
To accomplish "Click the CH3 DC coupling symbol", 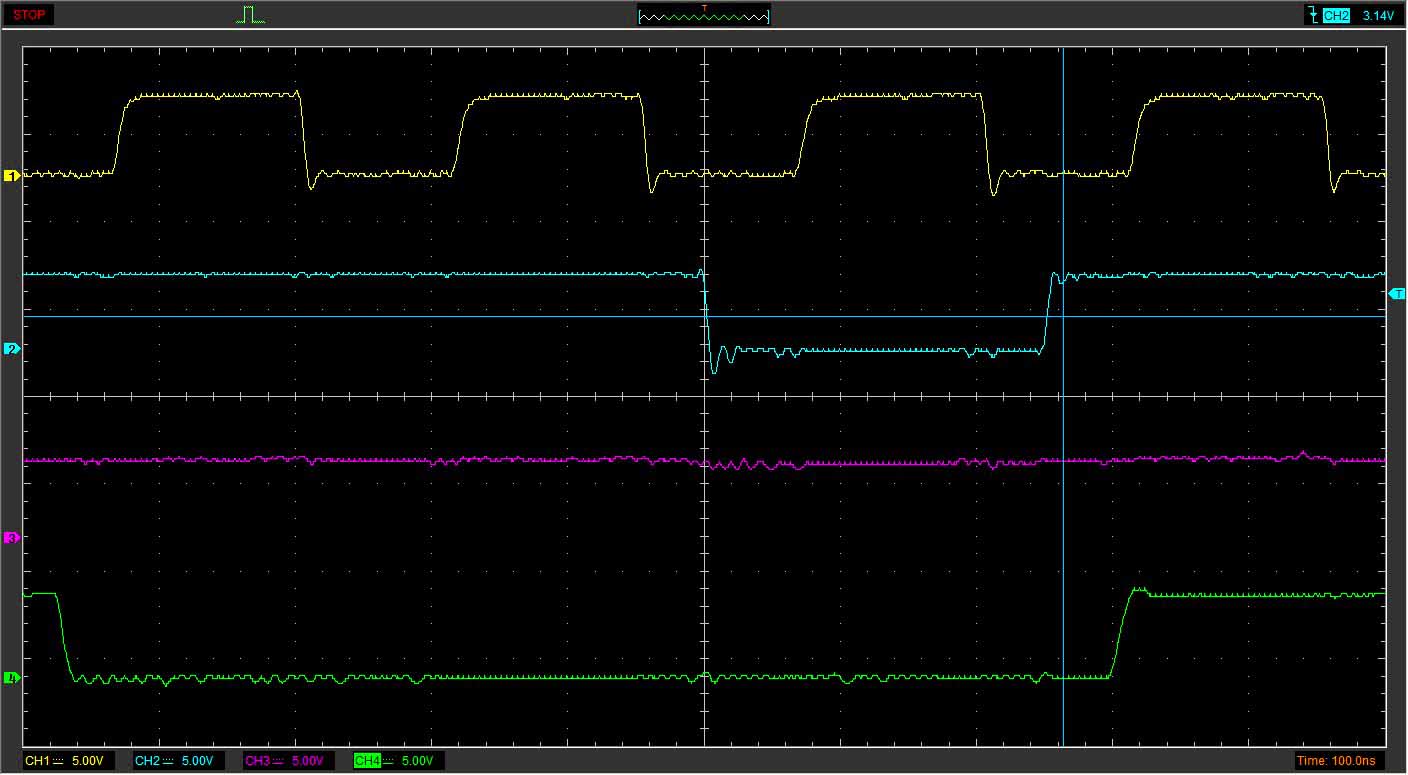I will (x=278, y=761).
